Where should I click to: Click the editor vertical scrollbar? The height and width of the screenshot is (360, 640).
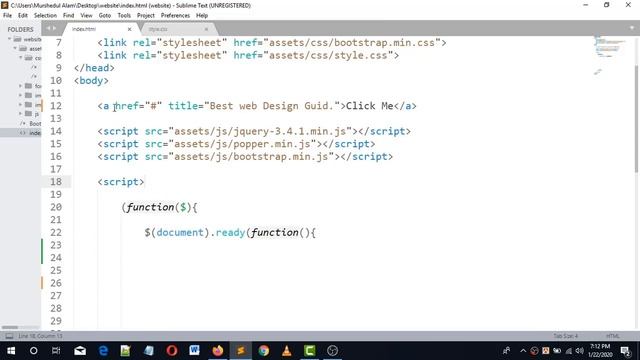636,118
